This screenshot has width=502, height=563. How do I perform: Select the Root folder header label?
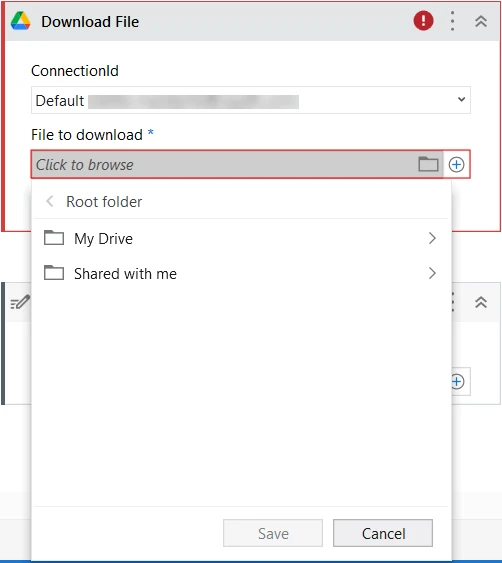pos(104,202)
